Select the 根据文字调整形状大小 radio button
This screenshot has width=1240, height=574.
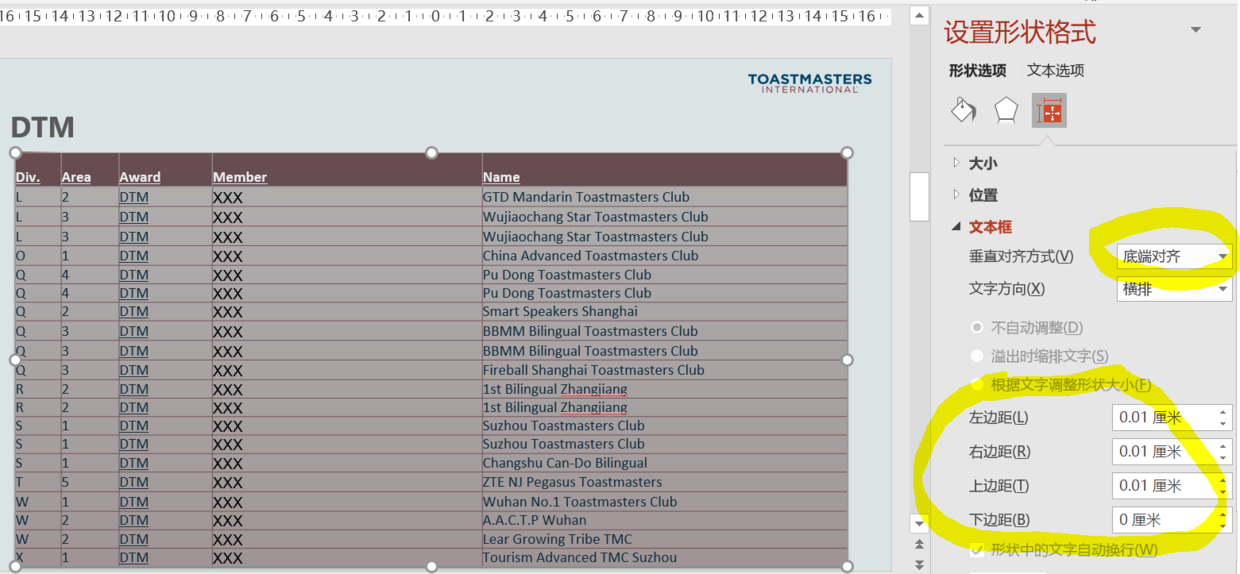[977, 384]
